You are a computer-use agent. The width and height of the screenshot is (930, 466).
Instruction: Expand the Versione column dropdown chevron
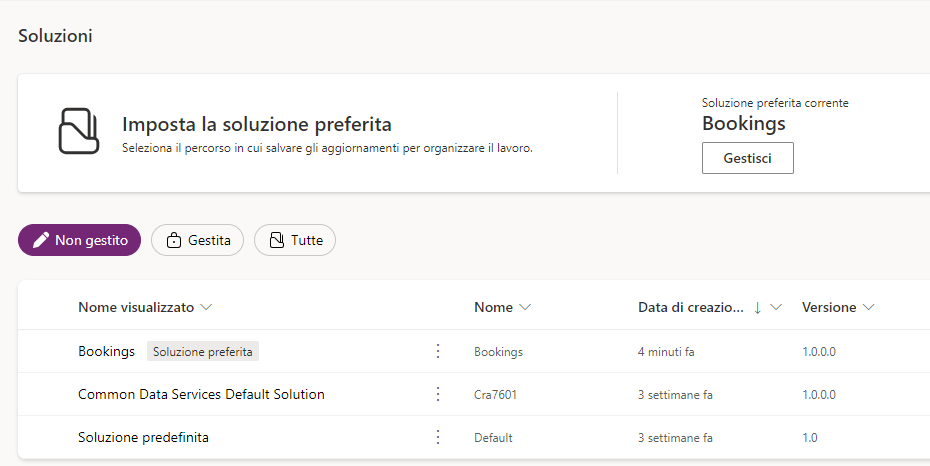[868, 308]
